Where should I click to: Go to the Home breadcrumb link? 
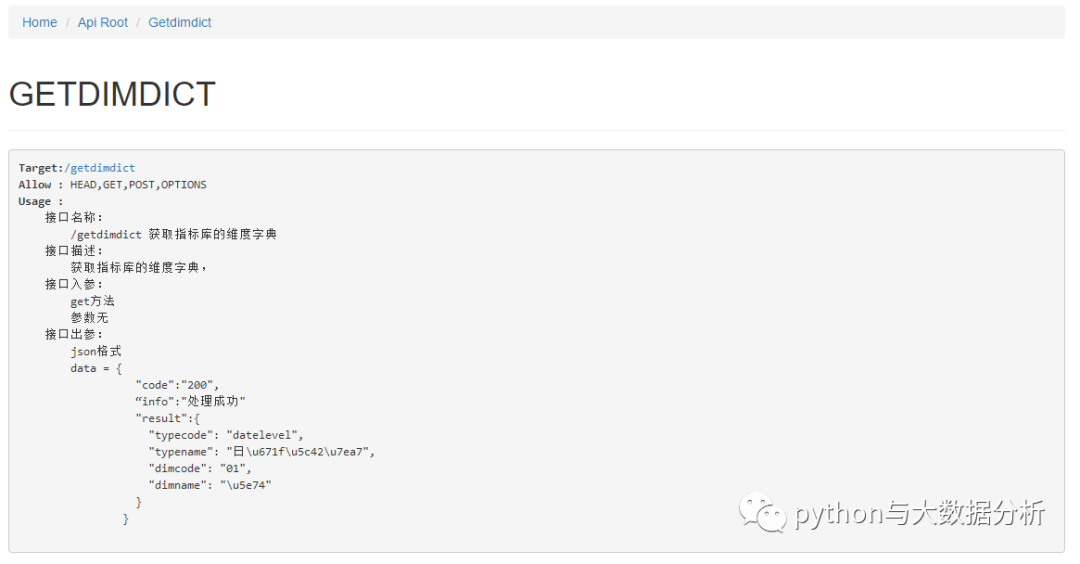tap(39, 23)
